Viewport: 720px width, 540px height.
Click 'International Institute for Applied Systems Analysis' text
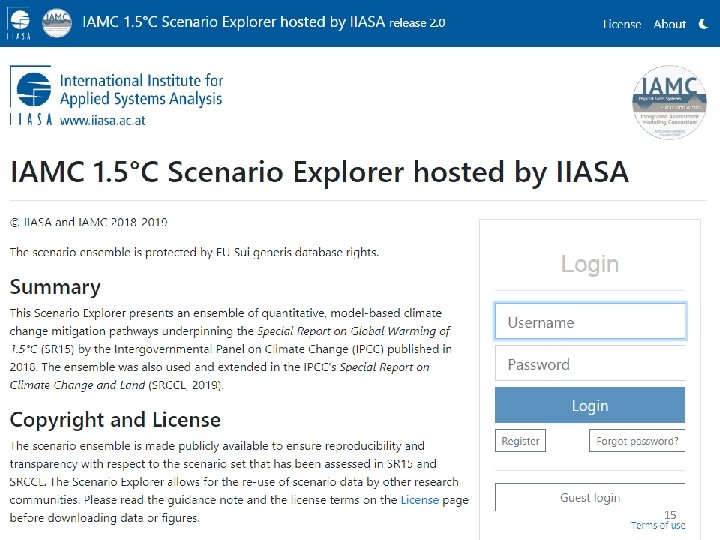pyautogui.click(x=141, y=90)
